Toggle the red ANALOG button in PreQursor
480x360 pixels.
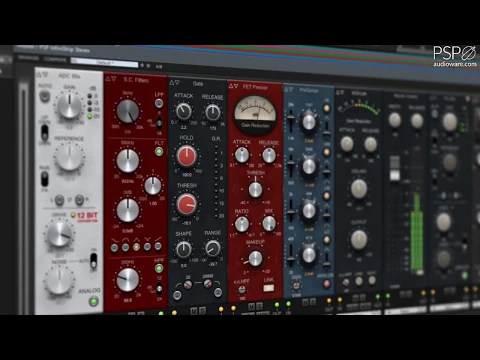click(327, 284)
